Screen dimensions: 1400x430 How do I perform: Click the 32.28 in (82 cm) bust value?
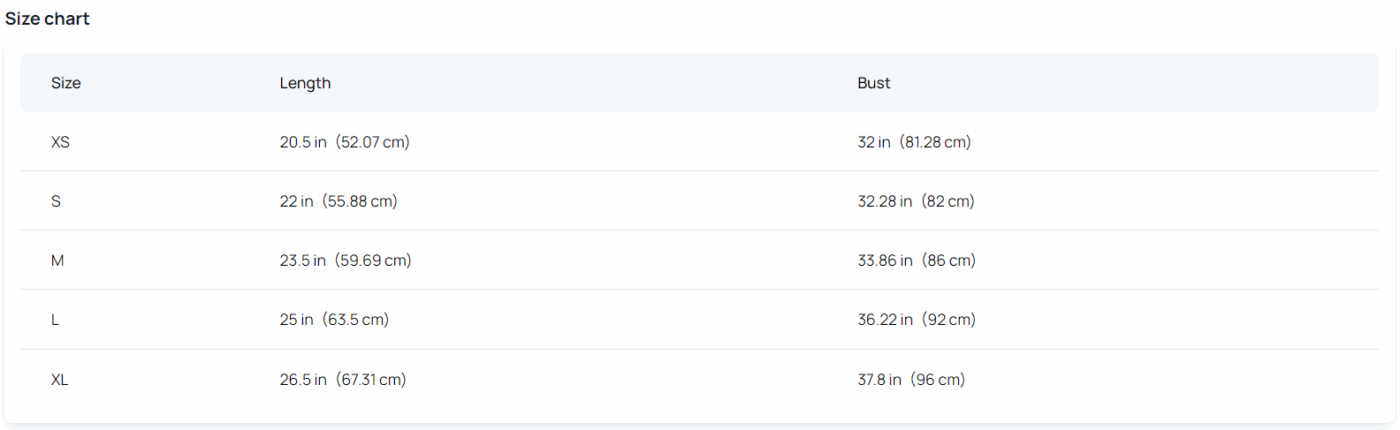916,201
